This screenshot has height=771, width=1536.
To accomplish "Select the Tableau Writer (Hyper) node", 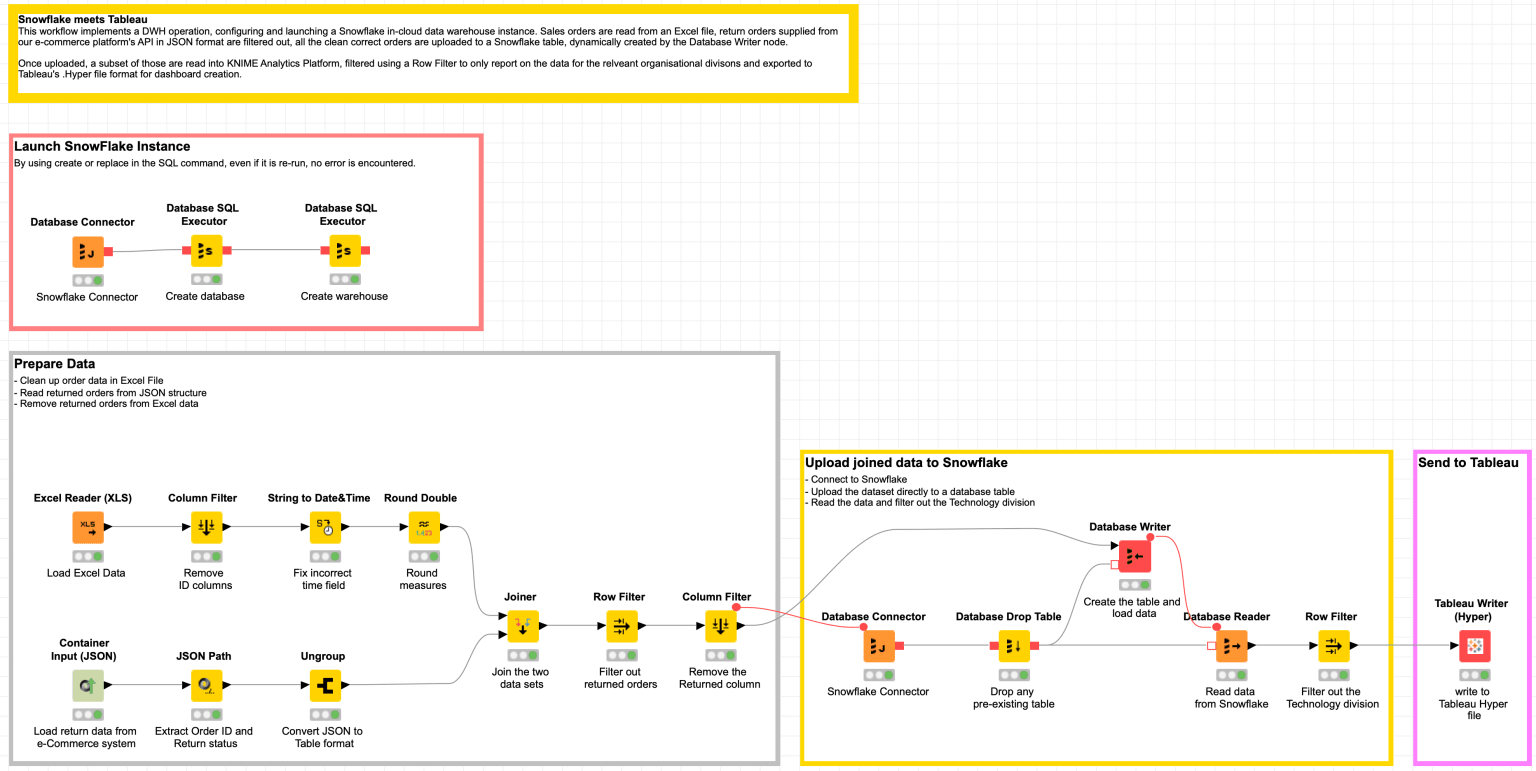I will (x=1475, y=646).
